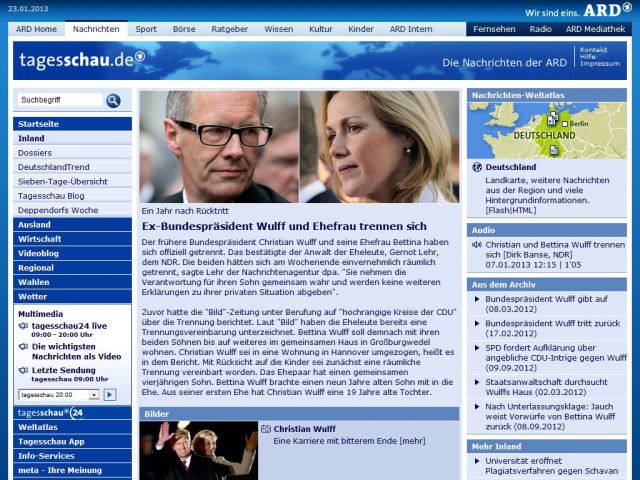Open the Regional section
This screenshot has height=480, width=640.
pyautogui.click(x=73, y=268)
